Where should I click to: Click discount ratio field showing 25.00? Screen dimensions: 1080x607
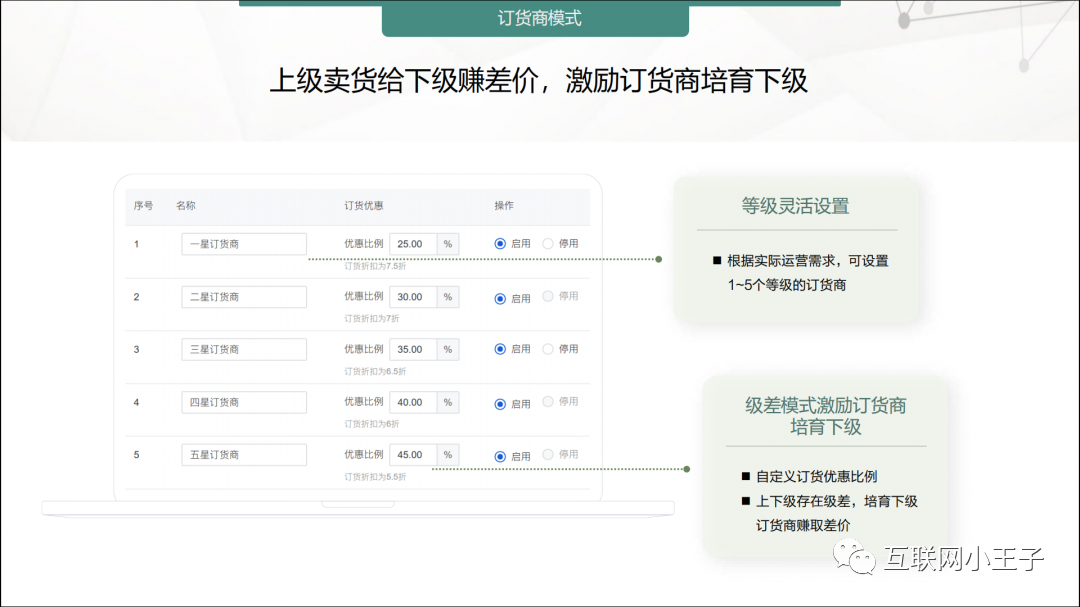pos(413,244)
